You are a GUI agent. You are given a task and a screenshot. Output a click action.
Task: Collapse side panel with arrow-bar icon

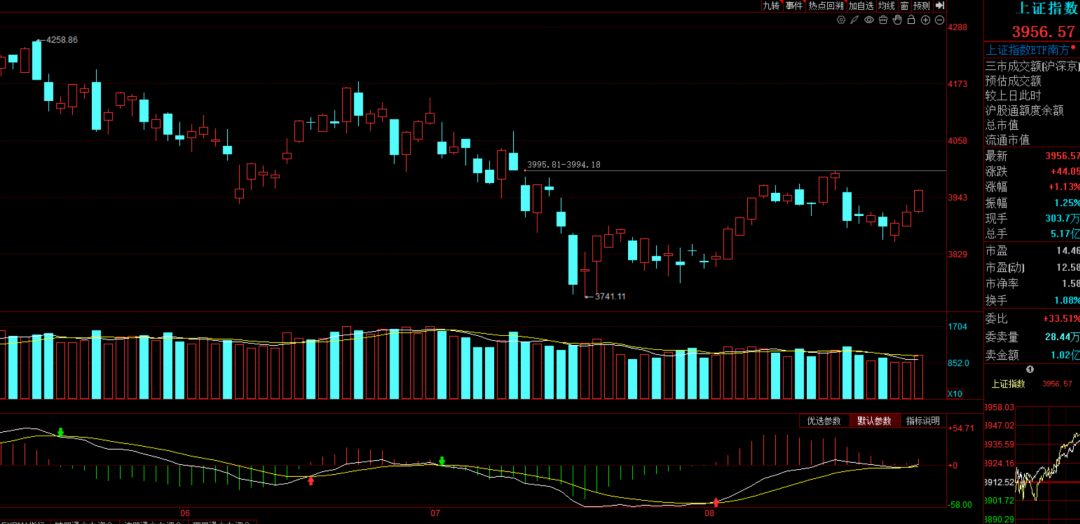[939, 6]
